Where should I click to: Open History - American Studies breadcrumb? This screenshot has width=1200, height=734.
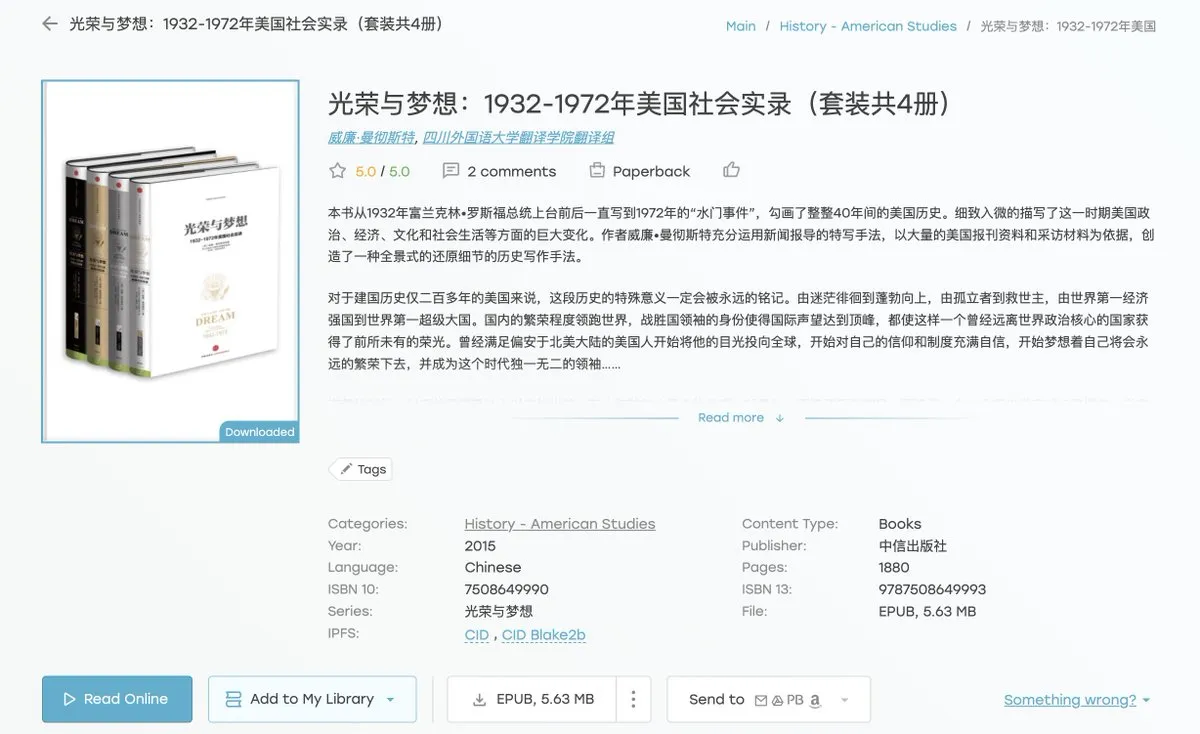867,26
